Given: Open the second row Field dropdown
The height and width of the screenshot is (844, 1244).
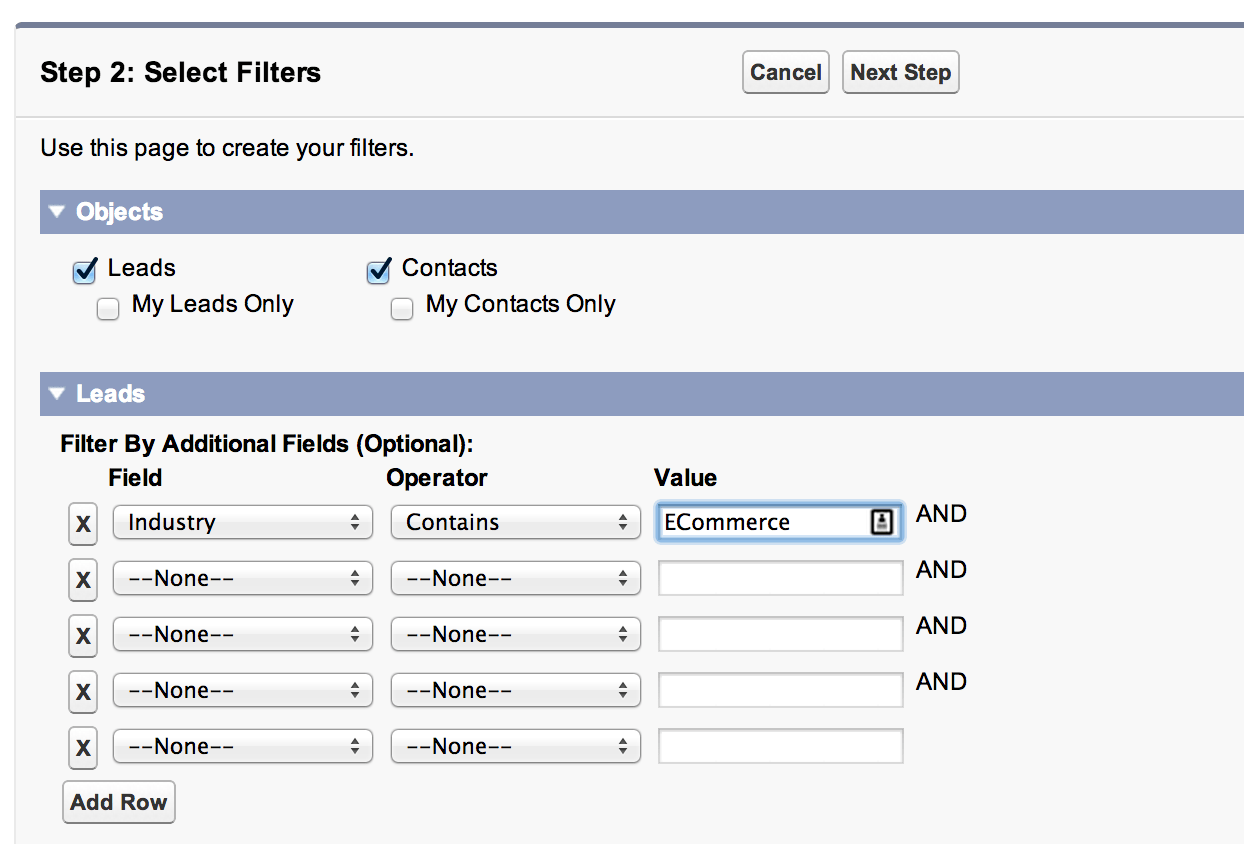Looking at the screenshot, I should [x=242, y=578].
